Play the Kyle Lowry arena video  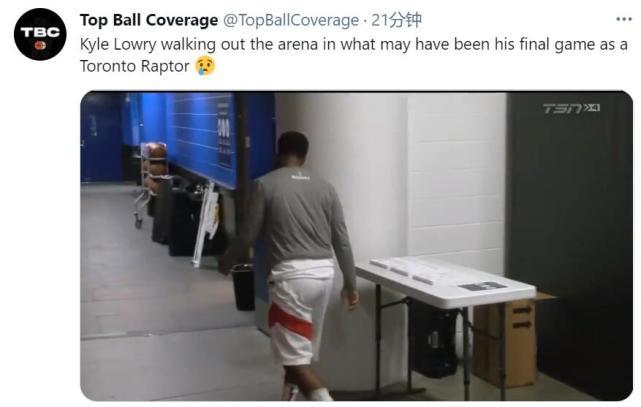(x=356, y=246)
